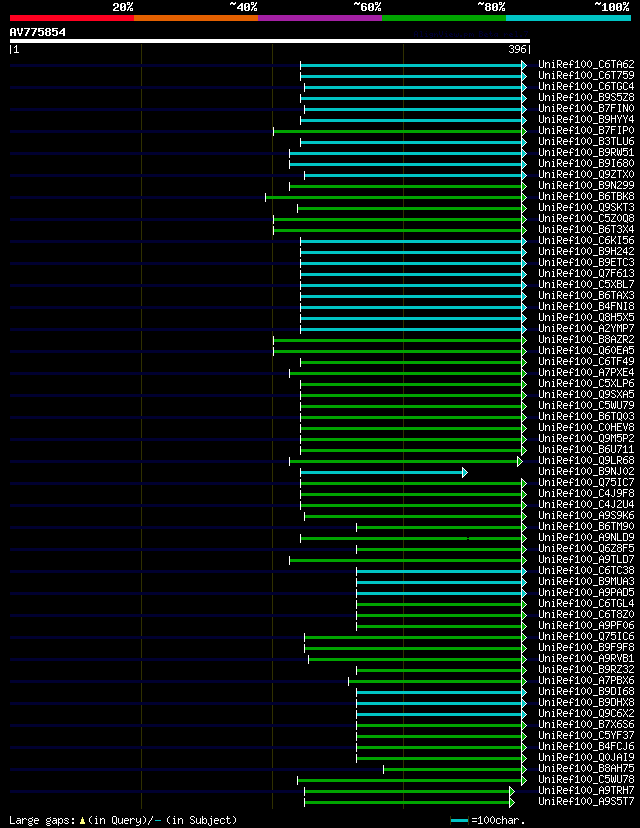Viewport: 640px width, 828px height.
Task: Select the UniRef100_B3TLU6 label
Action: pos(586,142)
